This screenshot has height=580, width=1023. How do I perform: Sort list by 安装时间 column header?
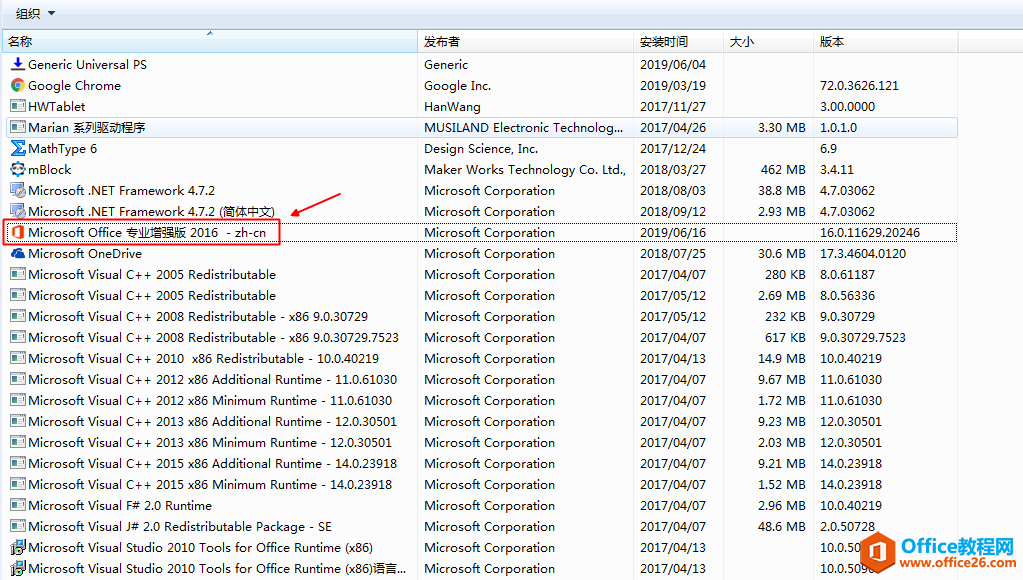664,42
